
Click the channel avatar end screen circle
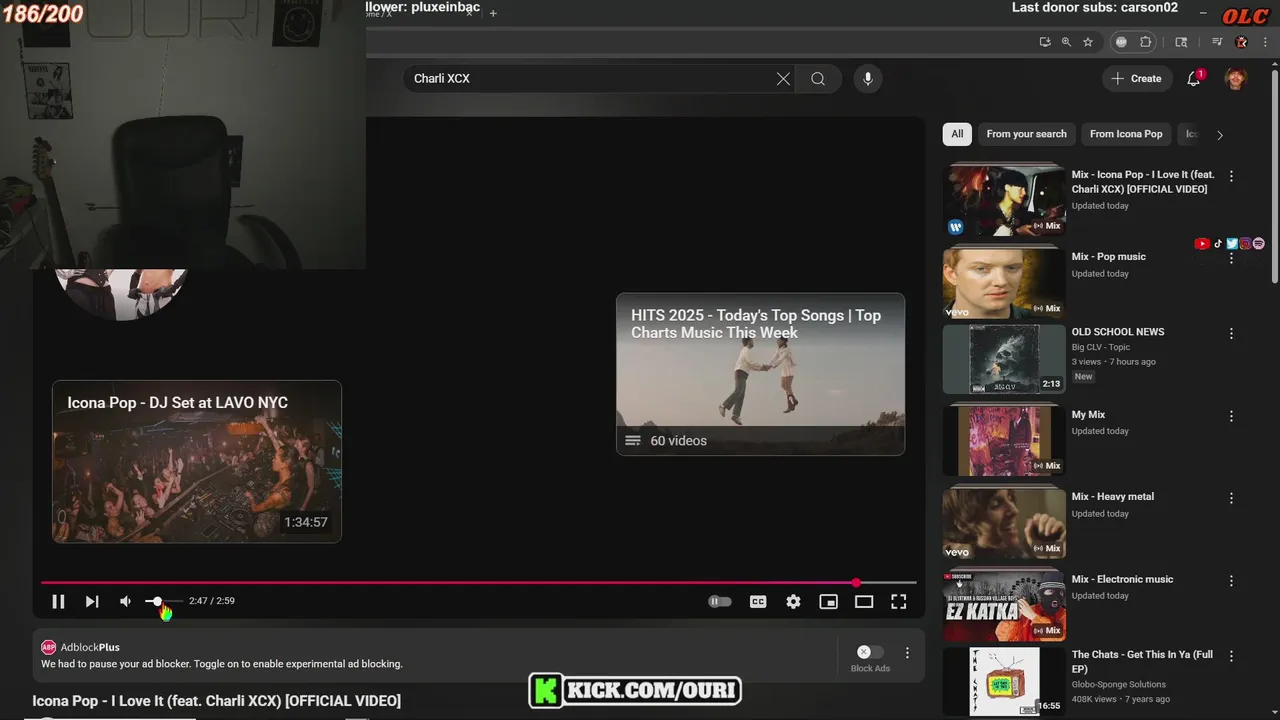click(121, 294)
